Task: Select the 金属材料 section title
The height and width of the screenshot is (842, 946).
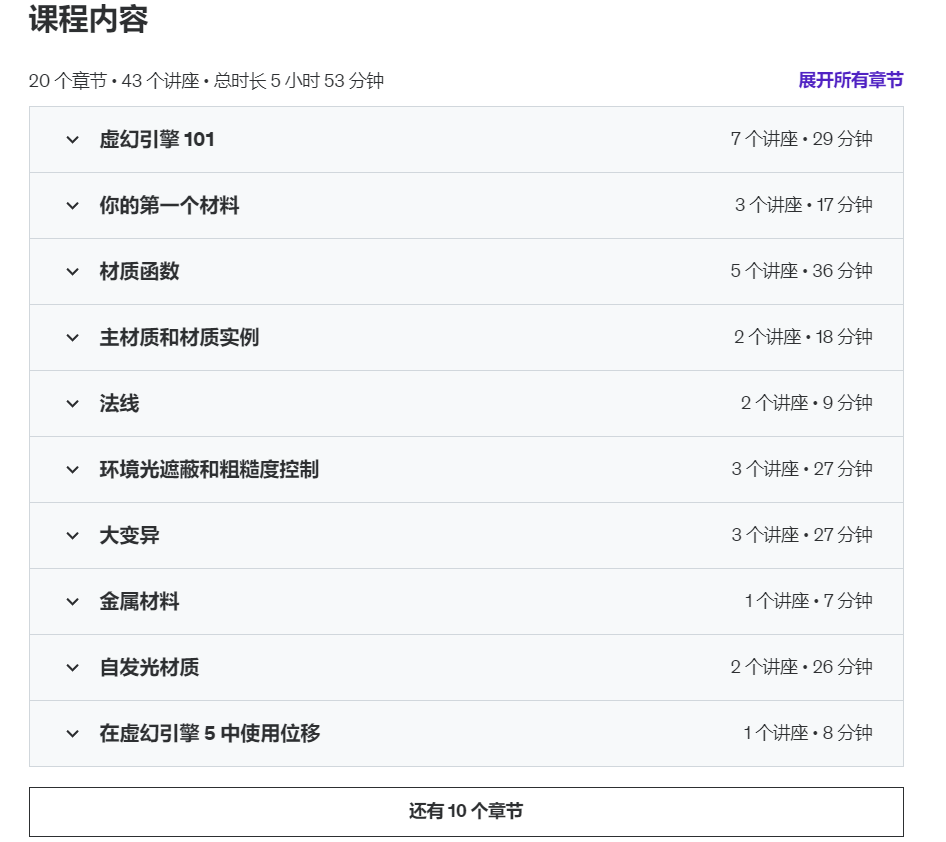Action: [x=139, y=601]
